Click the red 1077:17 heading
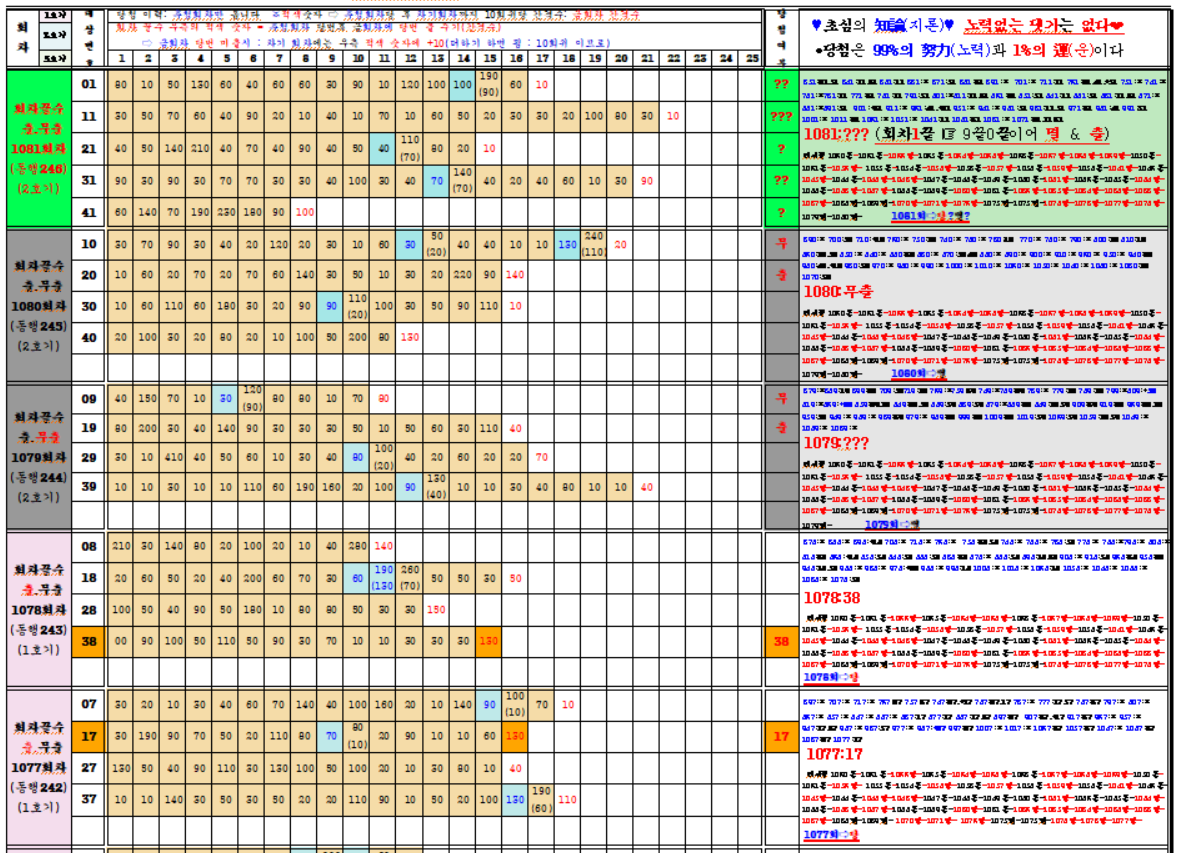Screen dimensions: 1178x854 (835, 754)
